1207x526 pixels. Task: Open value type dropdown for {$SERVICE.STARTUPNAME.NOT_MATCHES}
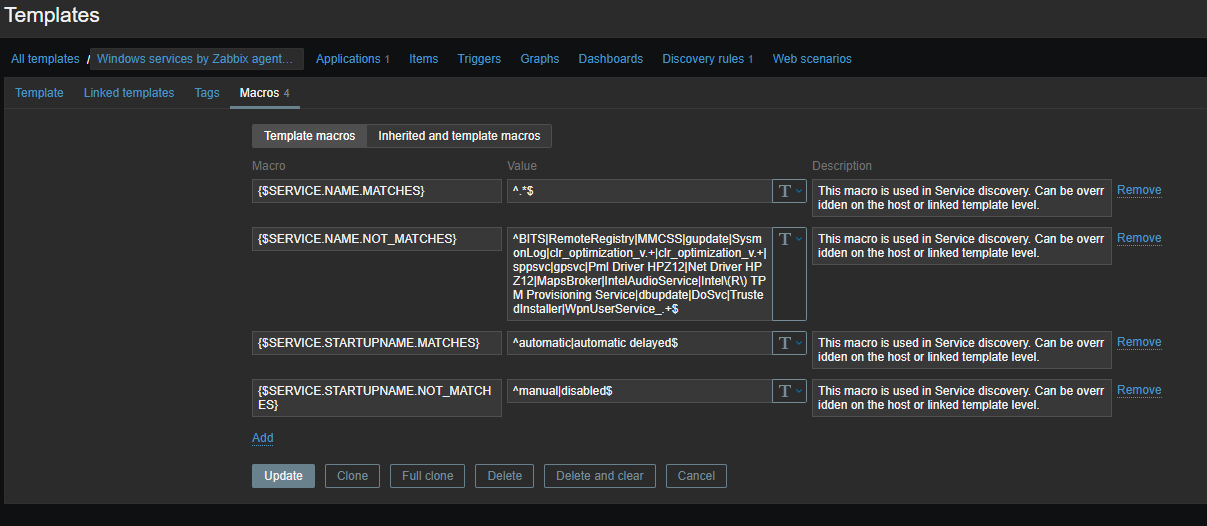789,391
